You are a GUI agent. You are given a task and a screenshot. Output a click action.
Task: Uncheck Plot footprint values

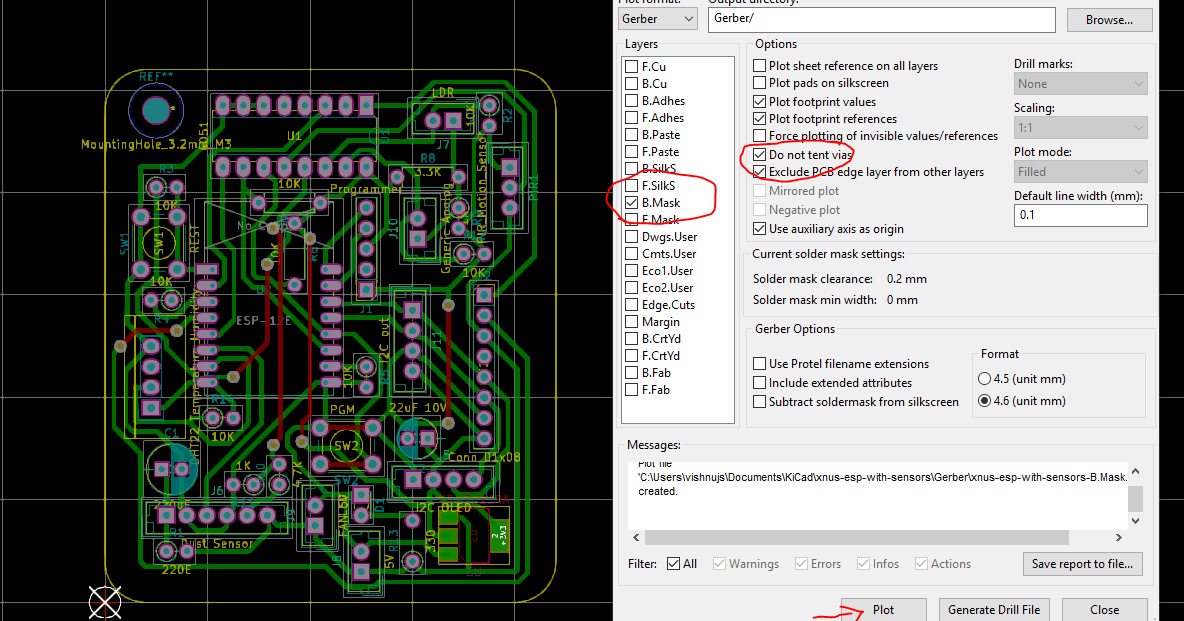click(x=759, y=101)
